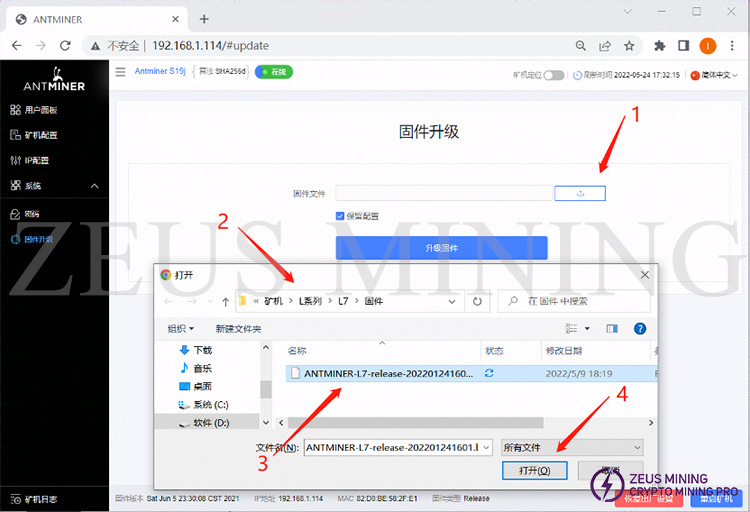Open the password page in the sidebar
This screenshot has height=512, width=750.
[x=25, y=214]
